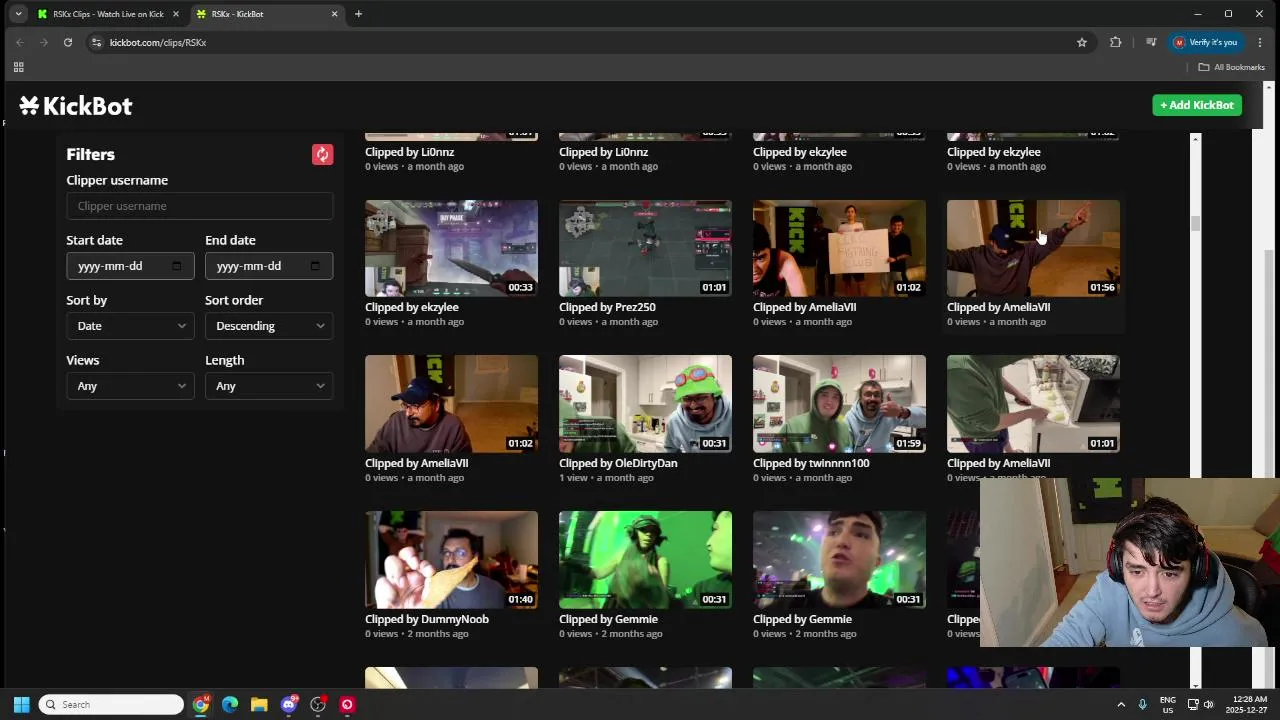Close the RSKx Clips Watch Live tab
The image size is (1280, 720).
[176, 14]
